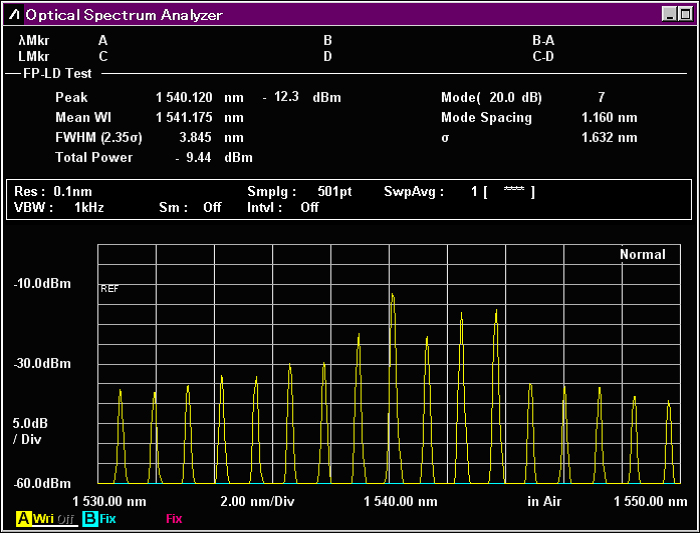Click the Mode( 20.0 dB) label
The image size is (700, 533).
pyautogui.click(x=491, y=97)
